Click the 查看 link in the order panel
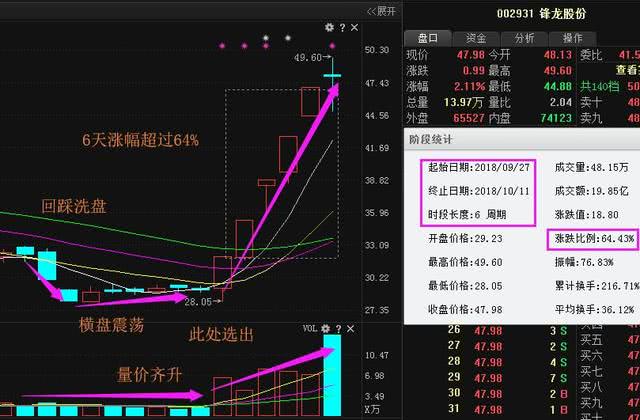 coord(627,70)
